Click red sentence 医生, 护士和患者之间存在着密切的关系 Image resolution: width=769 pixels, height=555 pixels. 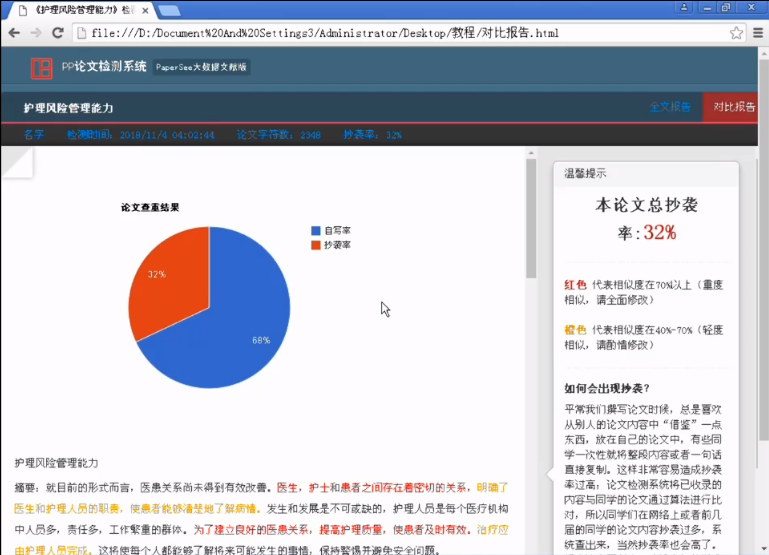point(371,488)
